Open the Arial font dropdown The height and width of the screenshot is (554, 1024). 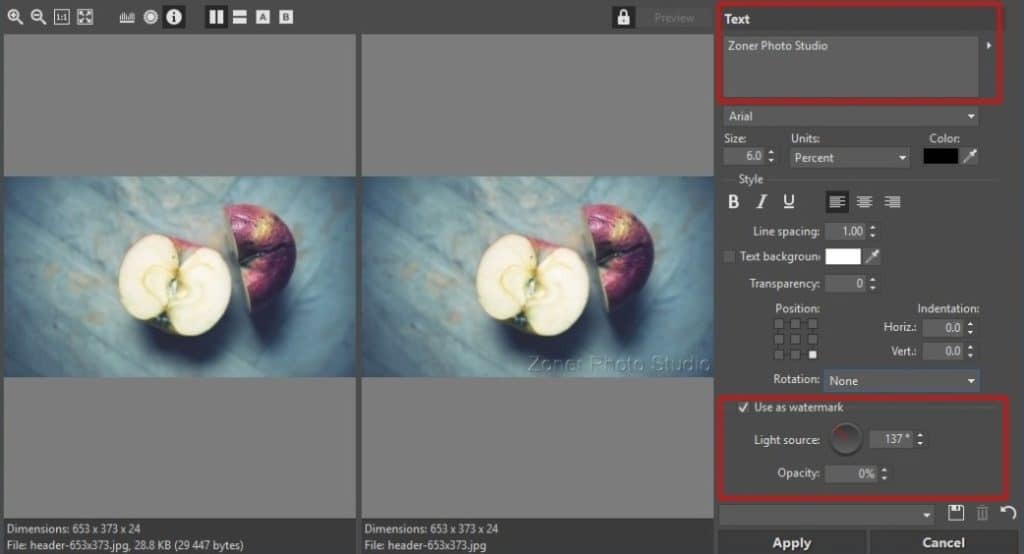(851, 117)
